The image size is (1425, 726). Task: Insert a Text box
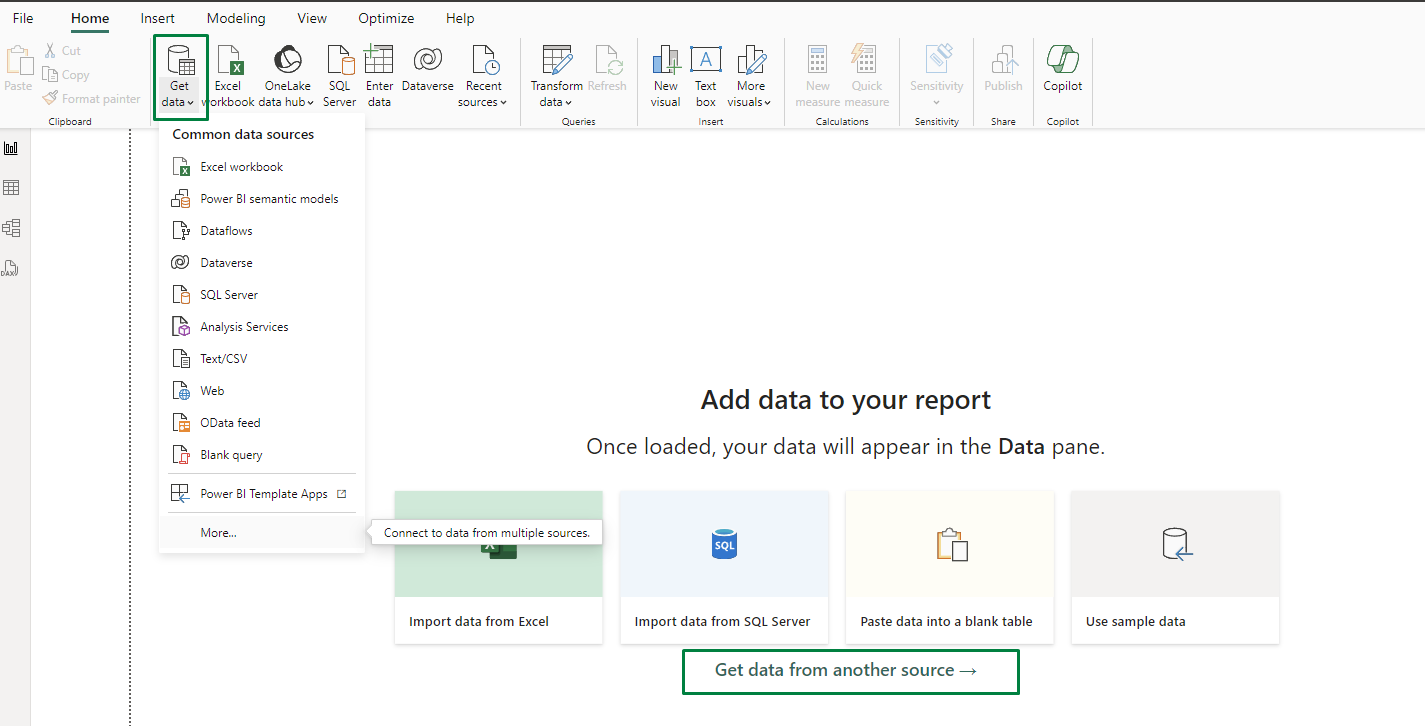706,77
